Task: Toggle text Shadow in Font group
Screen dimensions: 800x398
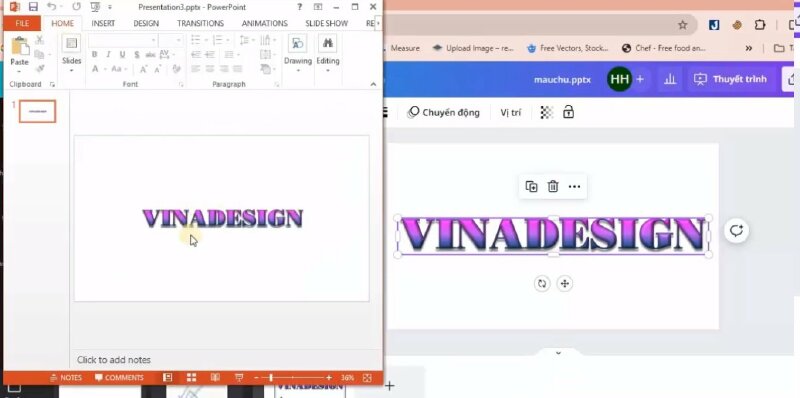Action: pos(136,55)
